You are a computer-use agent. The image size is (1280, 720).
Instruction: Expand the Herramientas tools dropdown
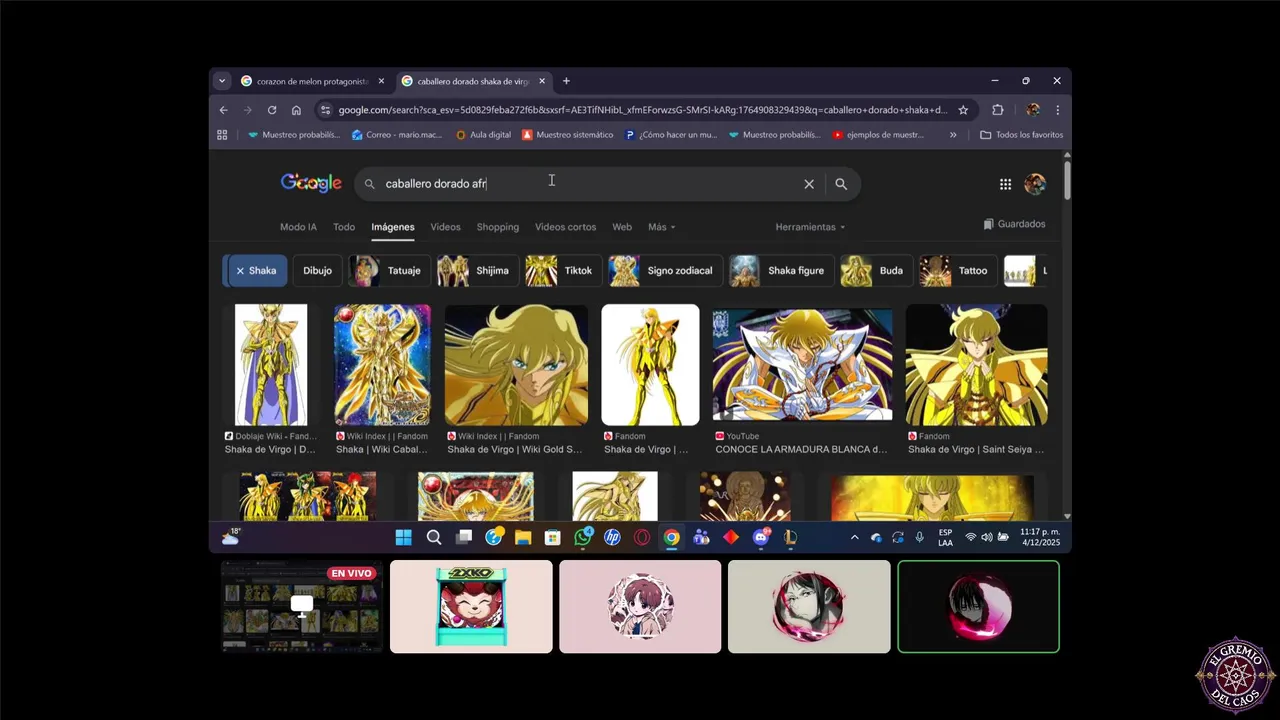click(x=810, y=227)
